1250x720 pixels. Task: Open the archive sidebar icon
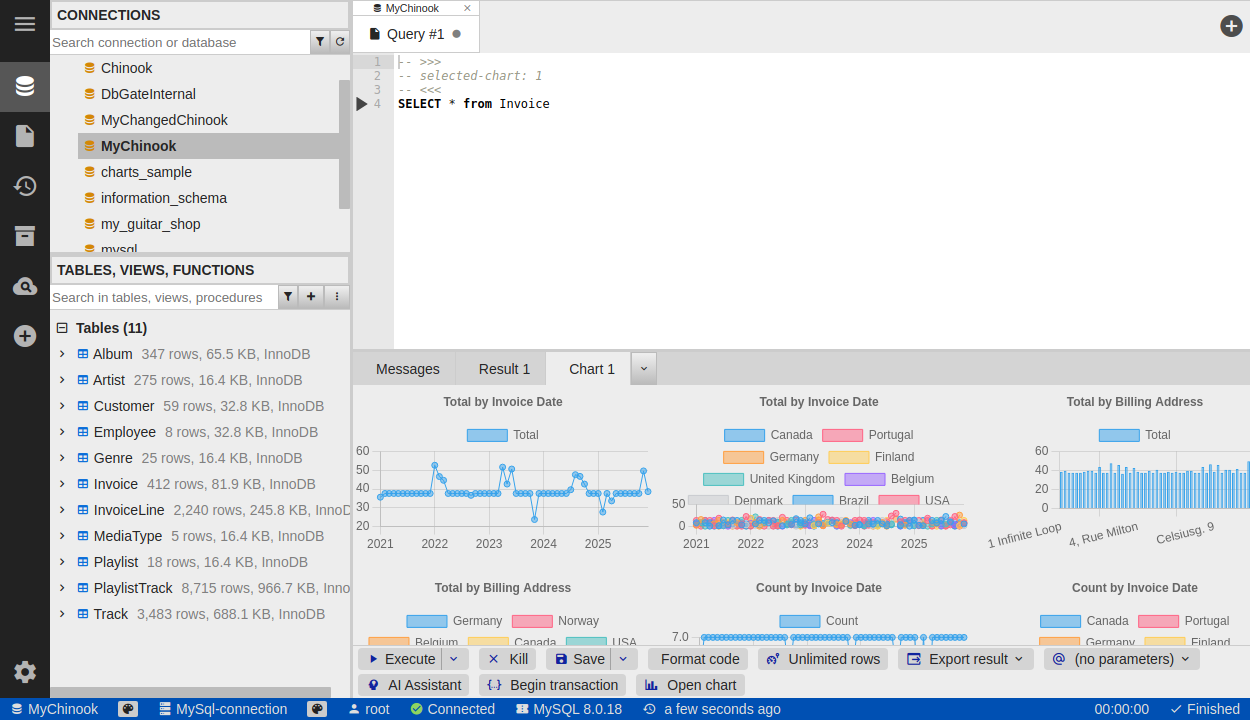25,236
